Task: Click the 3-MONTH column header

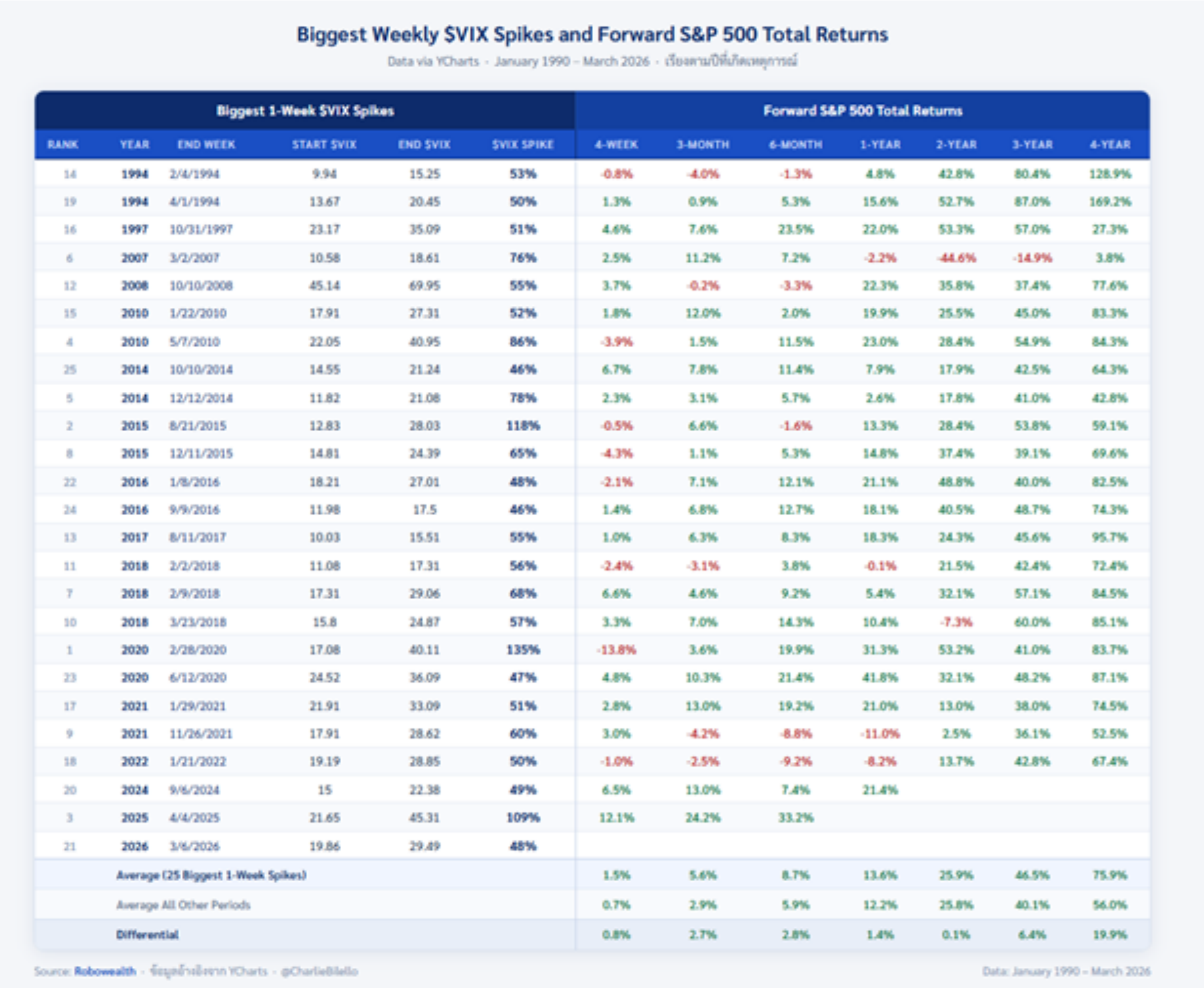Action: click(703, 145)
